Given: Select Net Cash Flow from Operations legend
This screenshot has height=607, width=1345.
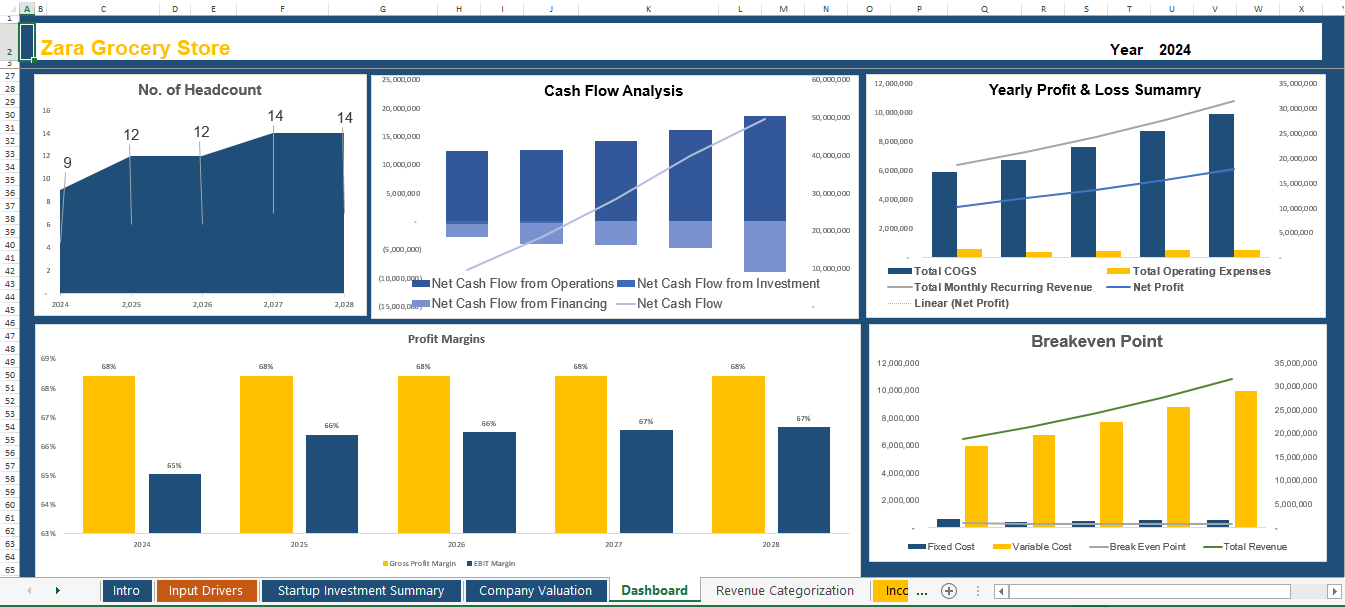Looking at the screenshot, I should pos(512,284).
